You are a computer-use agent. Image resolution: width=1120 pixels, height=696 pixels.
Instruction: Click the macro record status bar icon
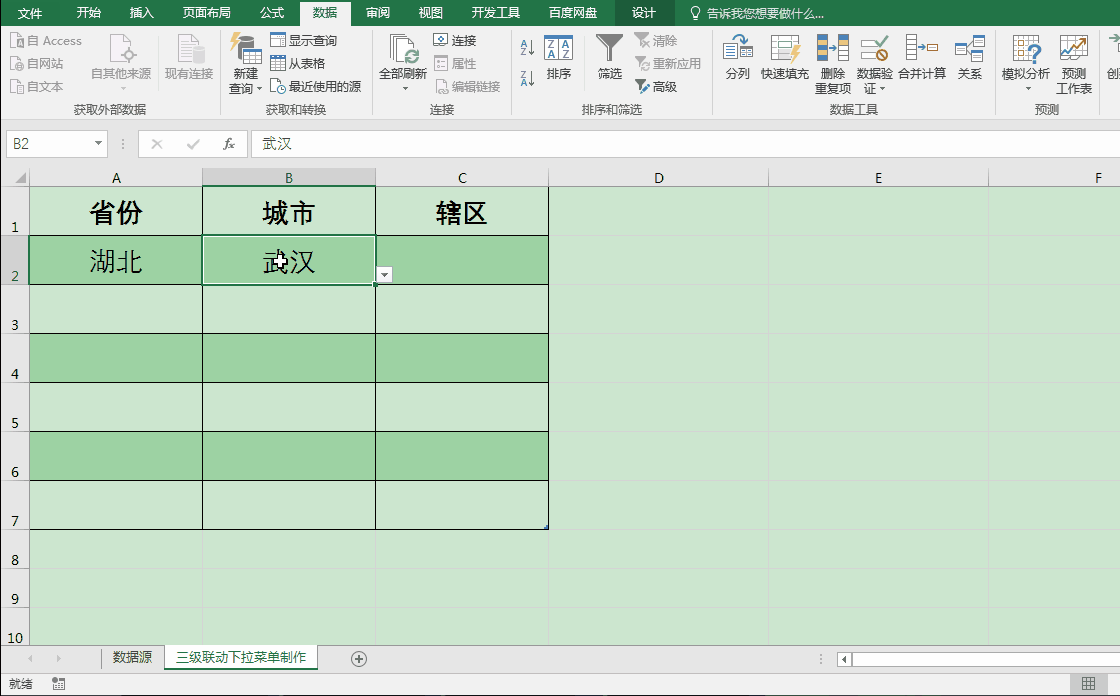point(59,684)
